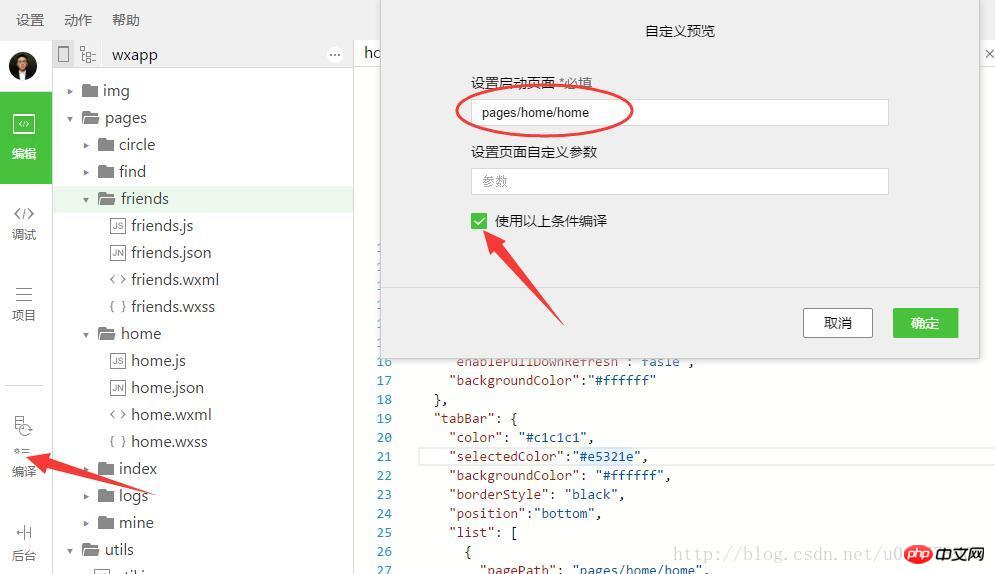This screenshot has width=995, height=574.
Task: Open the friends.wxml file
Action: click(x=174, y=280)
